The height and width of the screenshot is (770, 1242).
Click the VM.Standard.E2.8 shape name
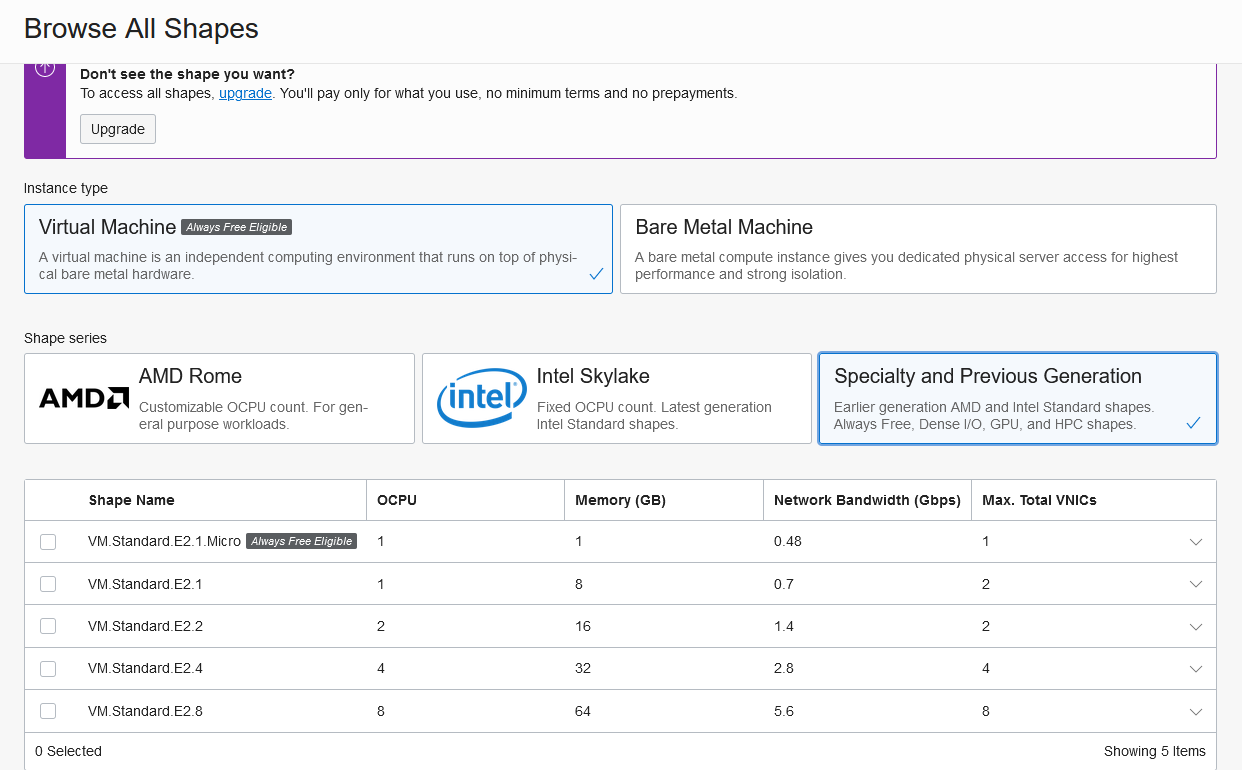click(x=145, y=711)
